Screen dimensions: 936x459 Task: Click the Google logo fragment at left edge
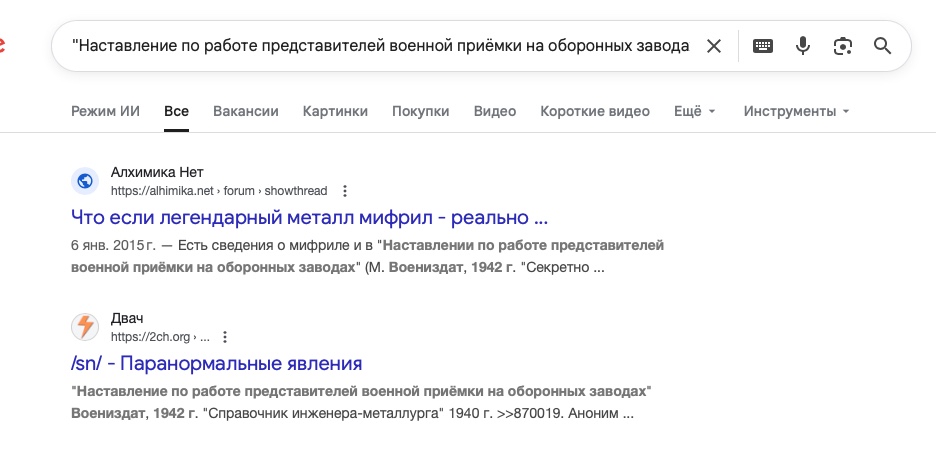pyautogui.click(x=2, y=46)
